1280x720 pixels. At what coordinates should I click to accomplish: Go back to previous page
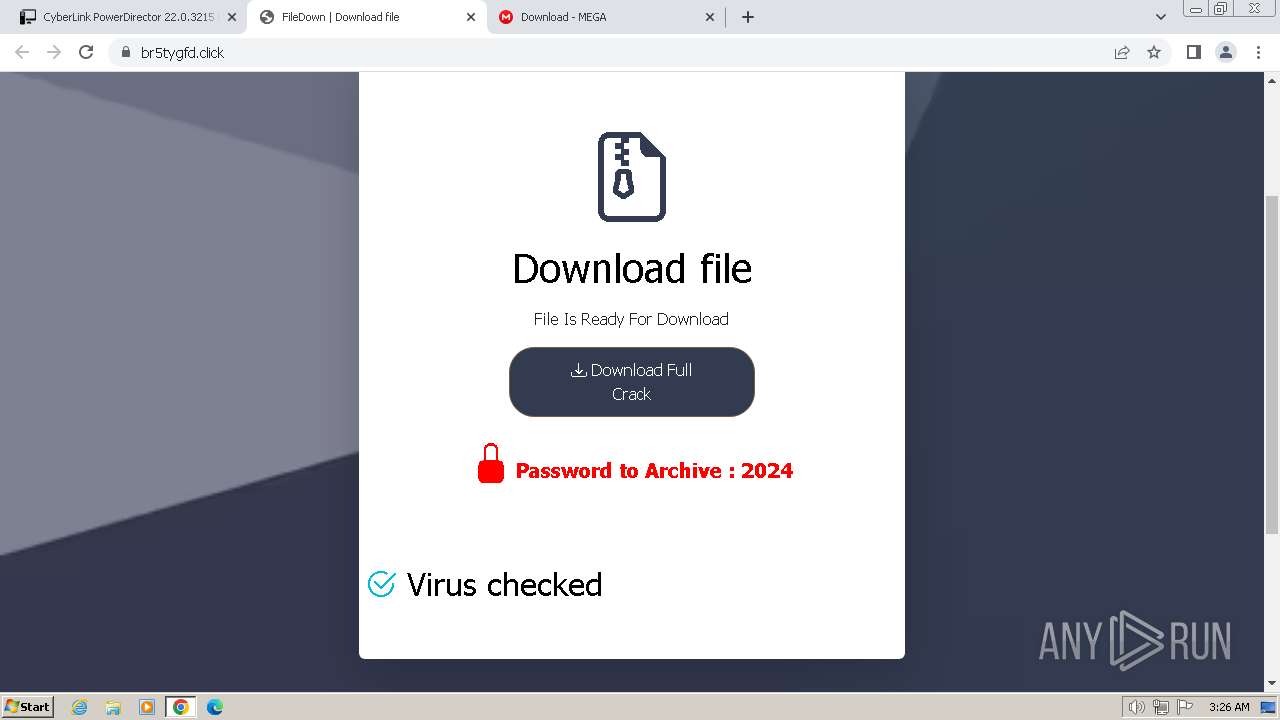click(x=22, y=52)
